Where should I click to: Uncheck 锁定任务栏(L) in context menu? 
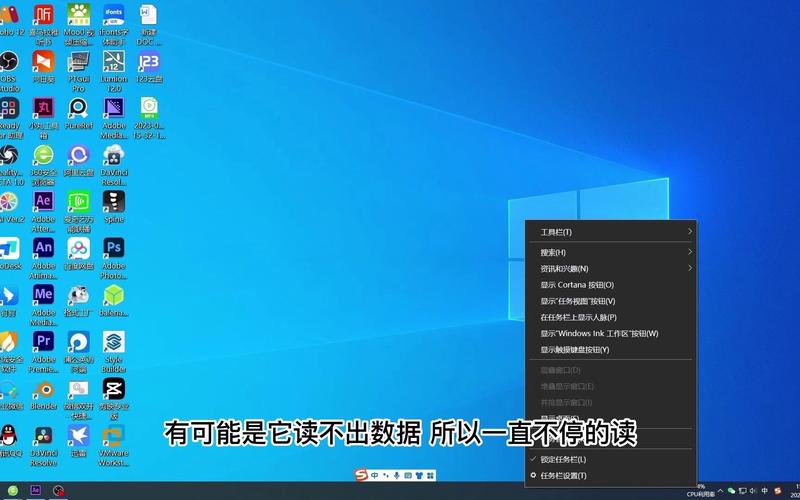[x=611, y=459]
